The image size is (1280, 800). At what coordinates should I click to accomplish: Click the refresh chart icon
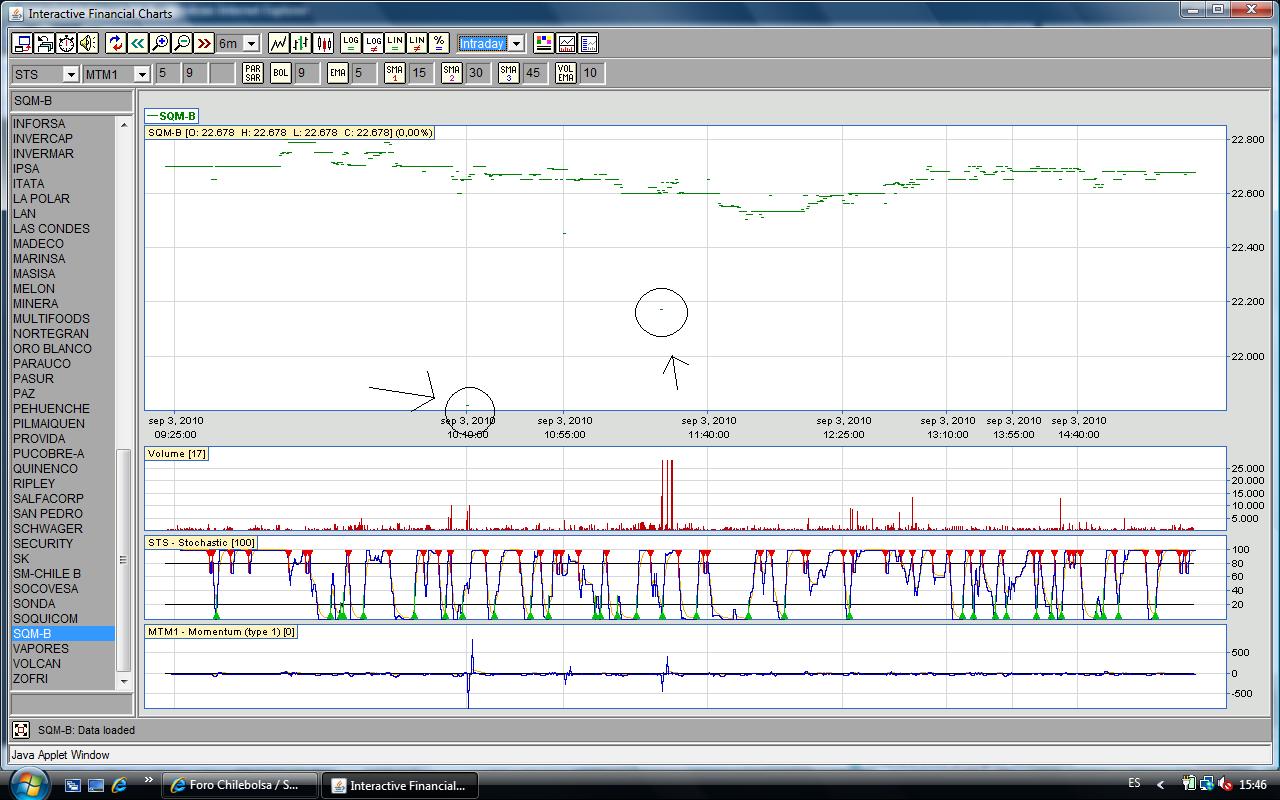pyautogui.click(x=115, y=43)
